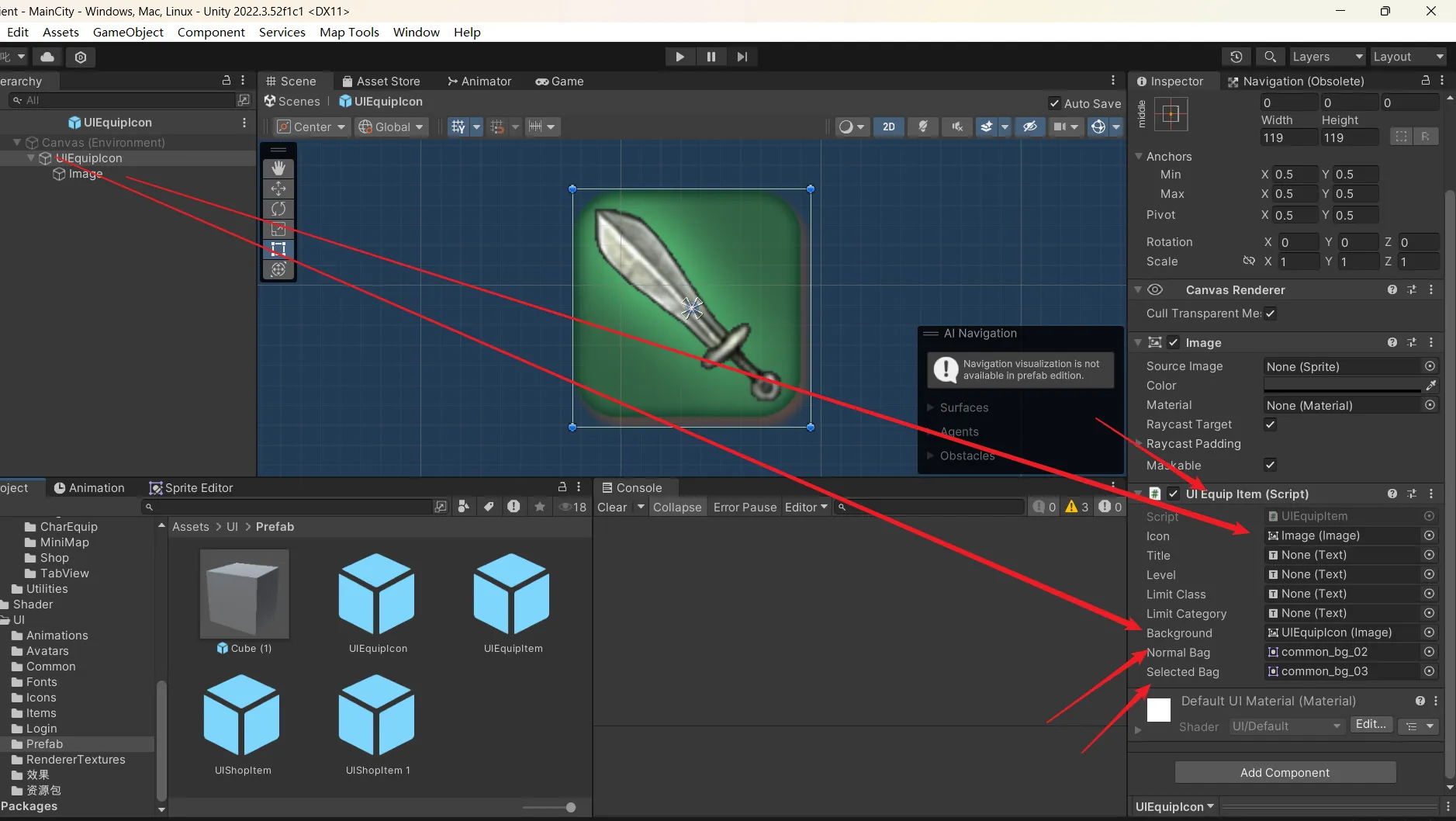Screen dimensions: 1456x821
Task: Select the Move tool in scene toolbar
Action: pos(278,189)
